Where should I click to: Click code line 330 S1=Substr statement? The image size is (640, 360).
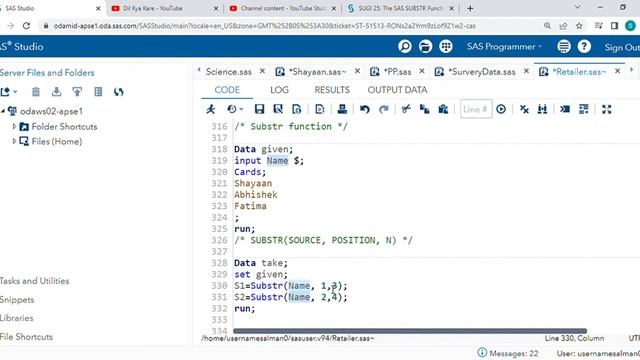pyautogui.click(x=291, y=286)
